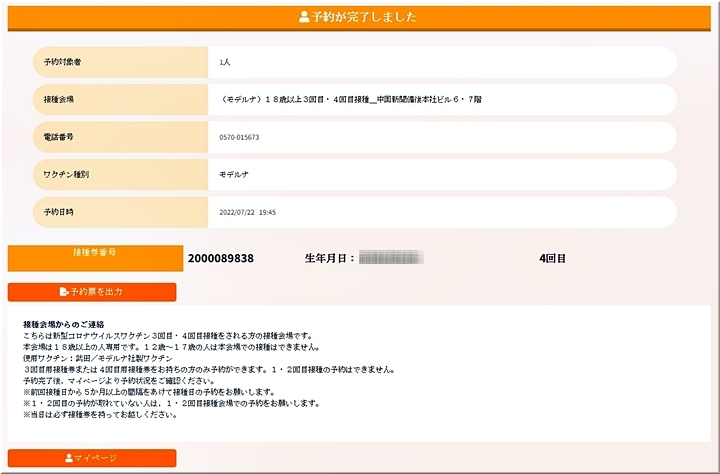Click the 1人 value field
Viewport: 720px width, 474px height.
pyautogui.click(x=226, y=62)
